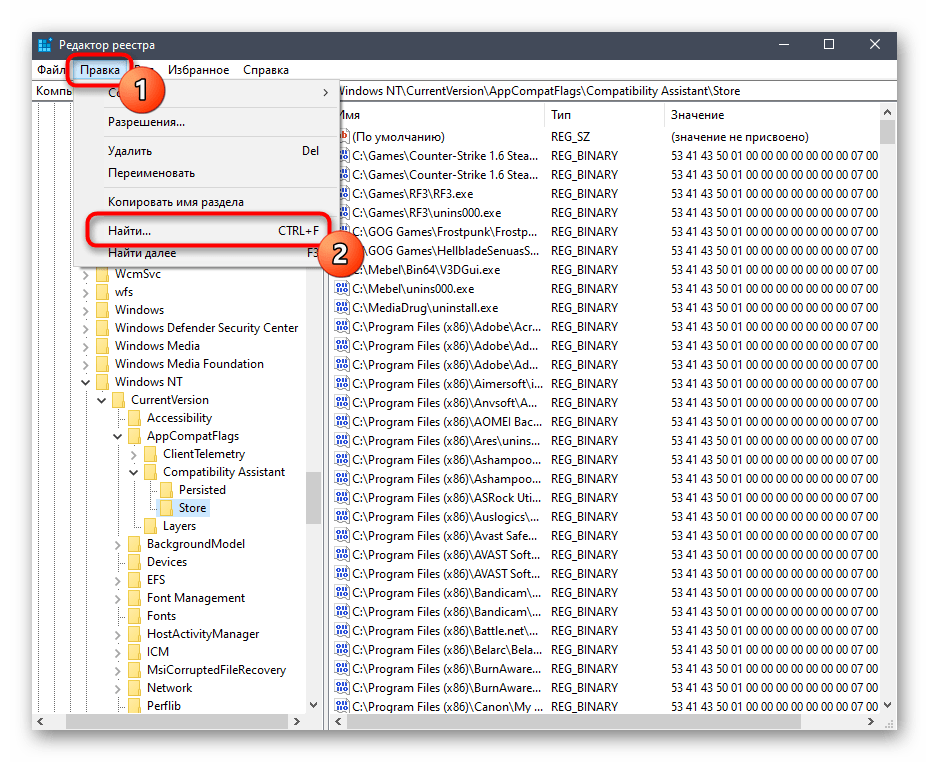Select the ICM registry key
This screenshot has height=762, width=929.
click(158, 652)
